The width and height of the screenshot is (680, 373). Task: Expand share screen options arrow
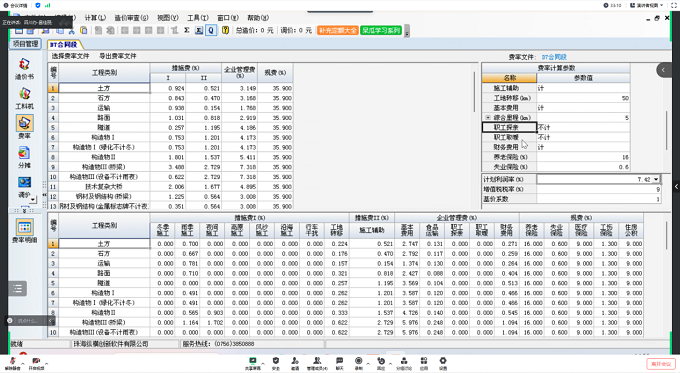point(263,363)
